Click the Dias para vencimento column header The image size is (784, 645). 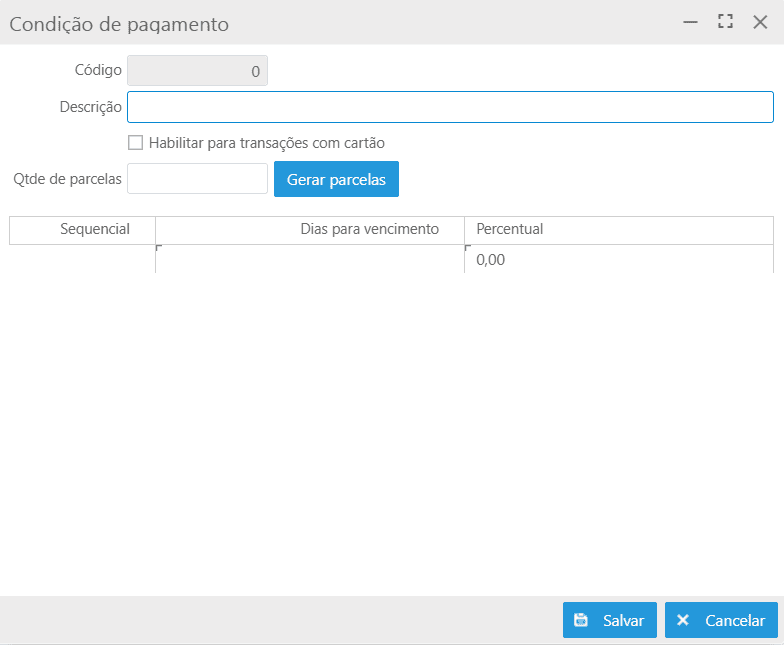point(369,229)
